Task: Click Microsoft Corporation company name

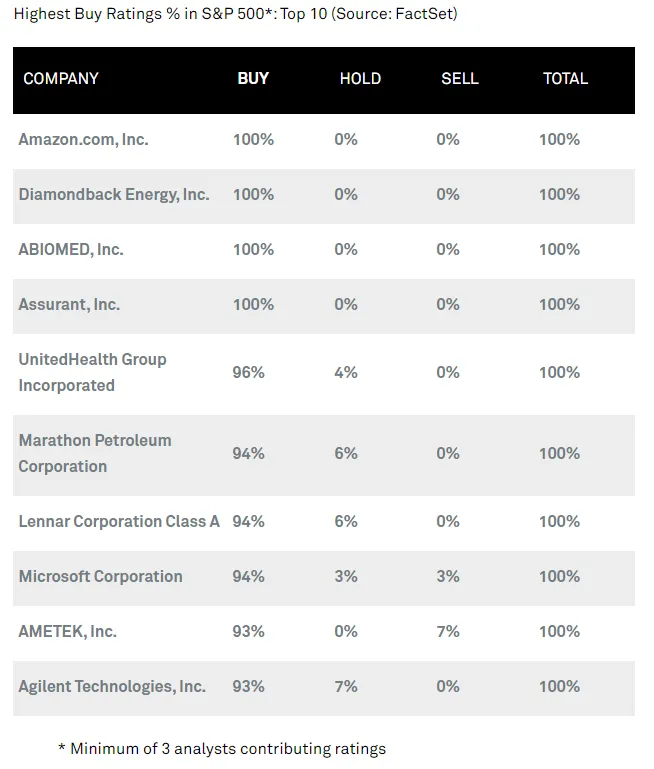Action: pos(100,576)
